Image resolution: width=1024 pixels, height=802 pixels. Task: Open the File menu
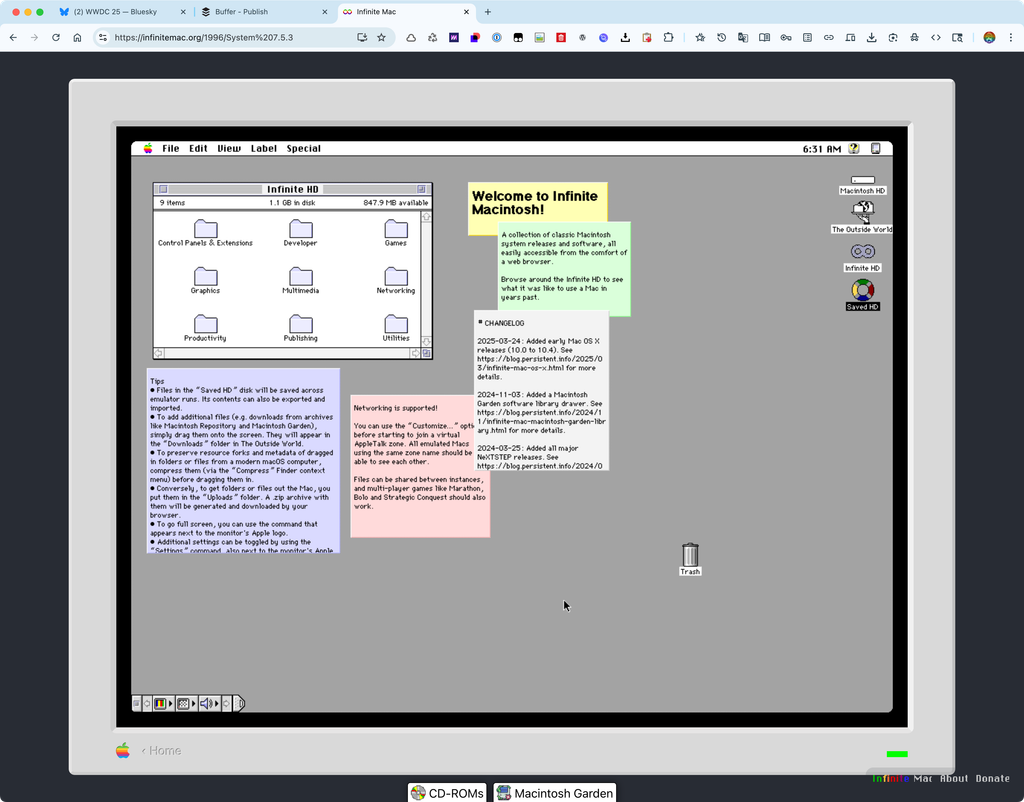(x=170, y=148)
